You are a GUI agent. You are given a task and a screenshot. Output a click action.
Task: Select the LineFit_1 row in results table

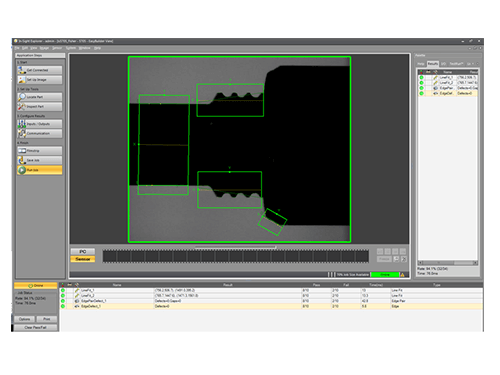coord(271,290)
